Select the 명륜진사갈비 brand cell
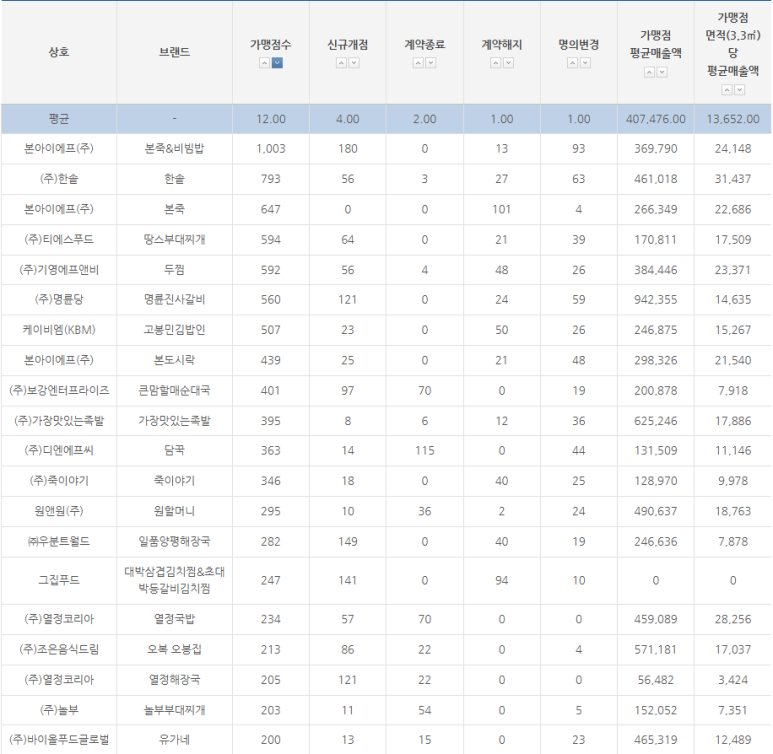Viewport: 773px width, 754px height. pos(175,299)
